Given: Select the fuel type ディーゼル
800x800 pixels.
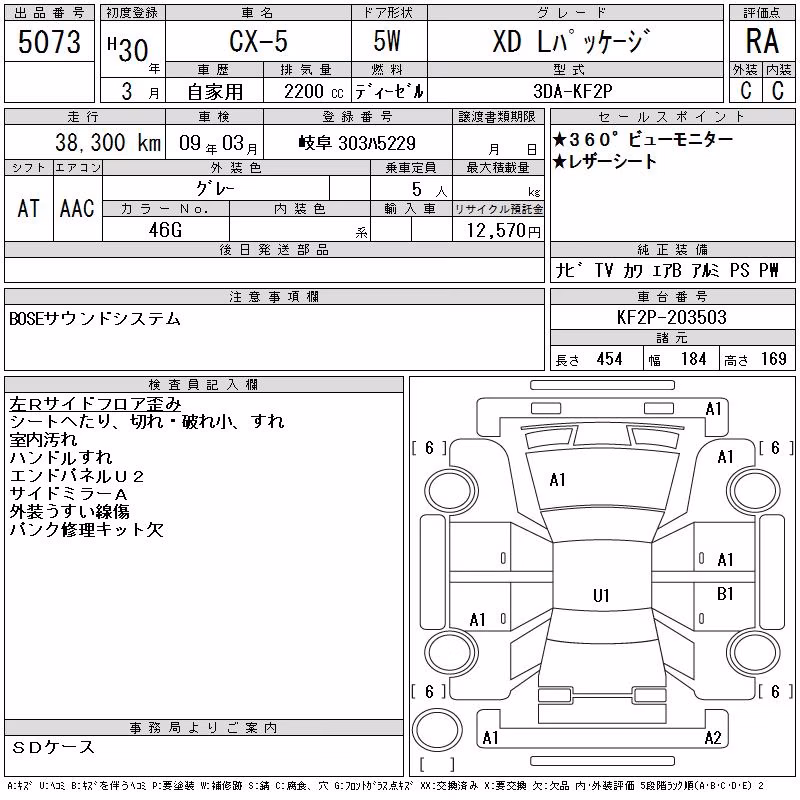Looking at the screenshot, I should (389, 91).
